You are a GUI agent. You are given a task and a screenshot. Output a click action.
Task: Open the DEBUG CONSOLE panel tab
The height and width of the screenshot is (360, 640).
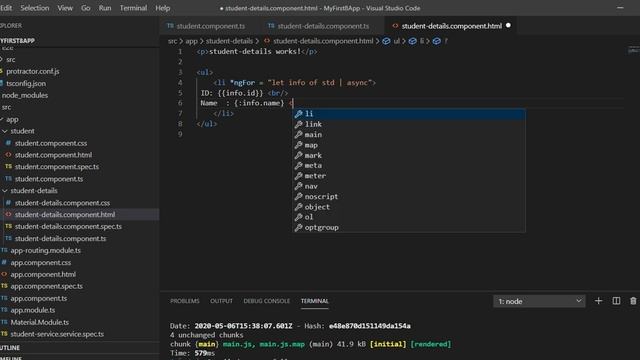[267, 301]
